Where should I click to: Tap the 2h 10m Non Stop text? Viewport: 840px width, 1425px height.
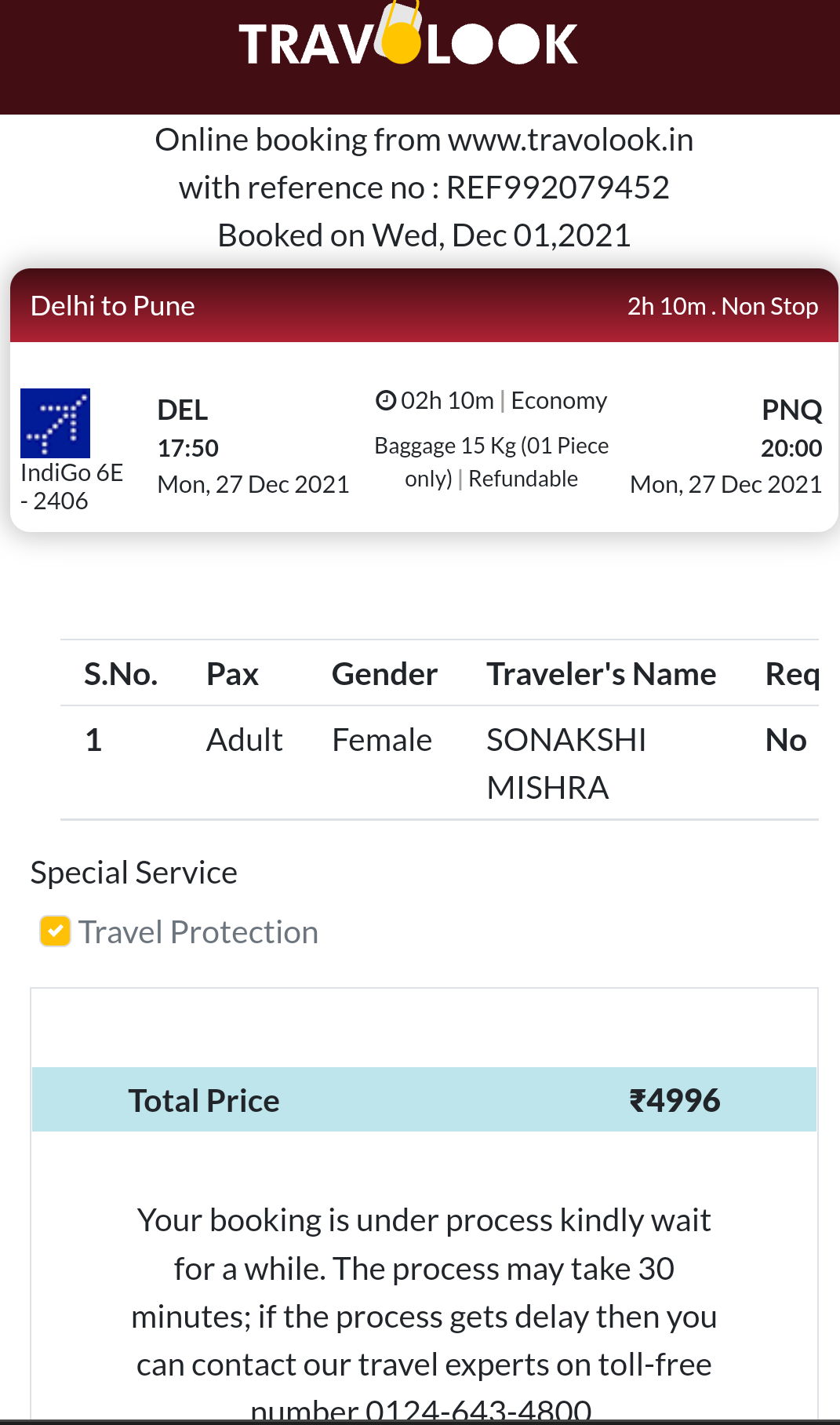click(722, 306)
